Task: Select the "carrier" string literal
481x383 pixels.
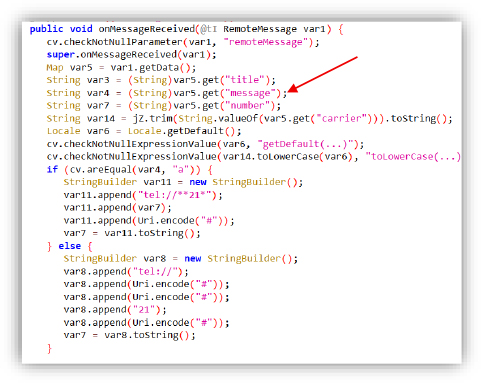Action: 342,118
